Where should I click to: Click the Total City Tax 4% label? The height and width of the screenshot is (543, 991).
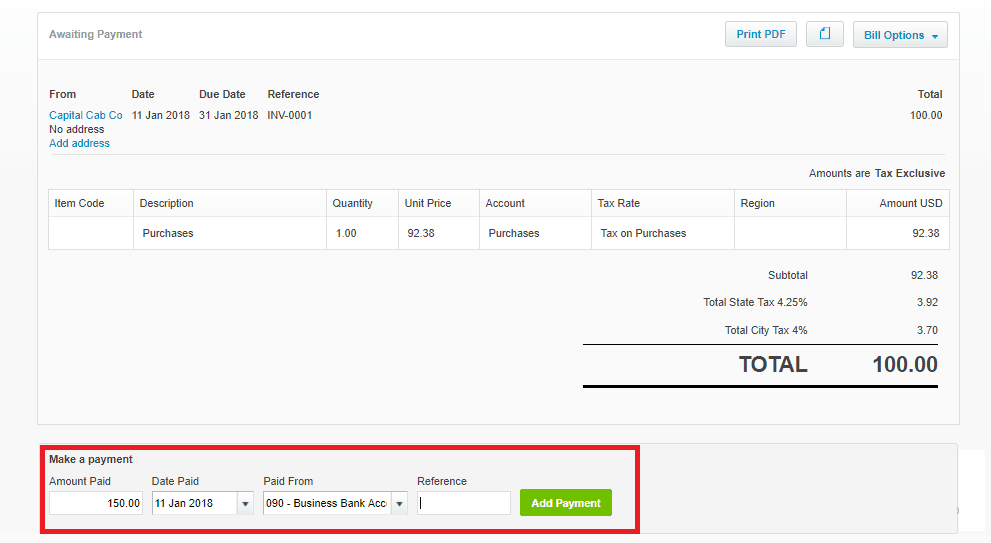point(766,330)
